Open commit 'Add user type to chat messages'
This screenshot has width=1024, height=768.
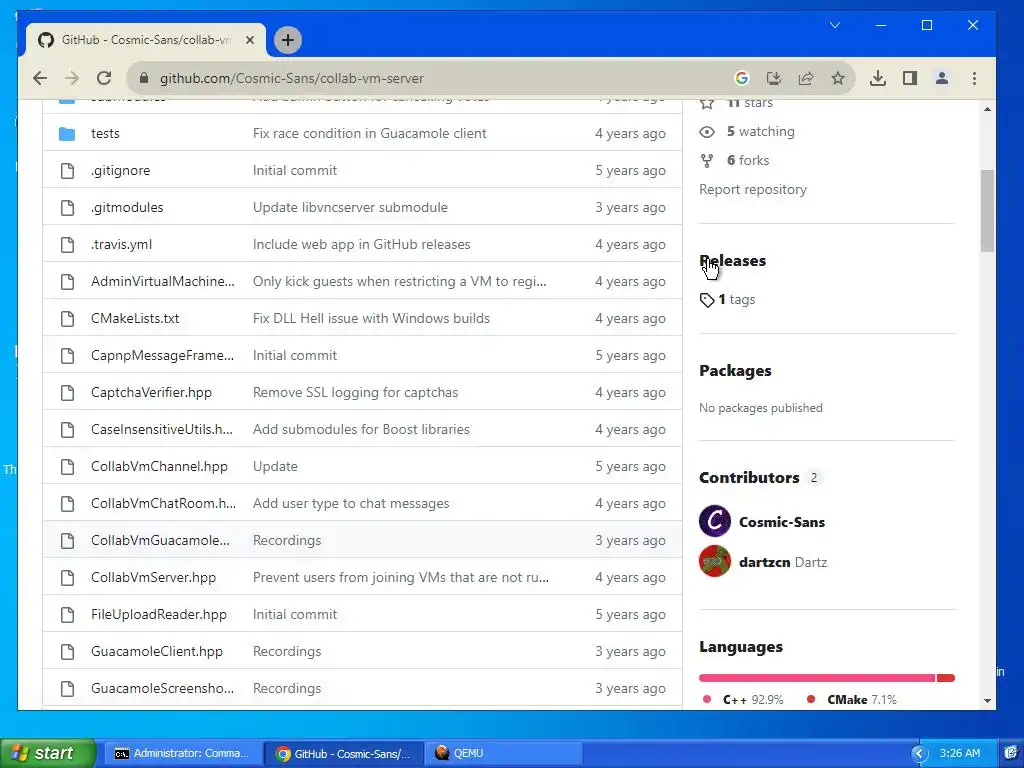(x=351, y=504)
